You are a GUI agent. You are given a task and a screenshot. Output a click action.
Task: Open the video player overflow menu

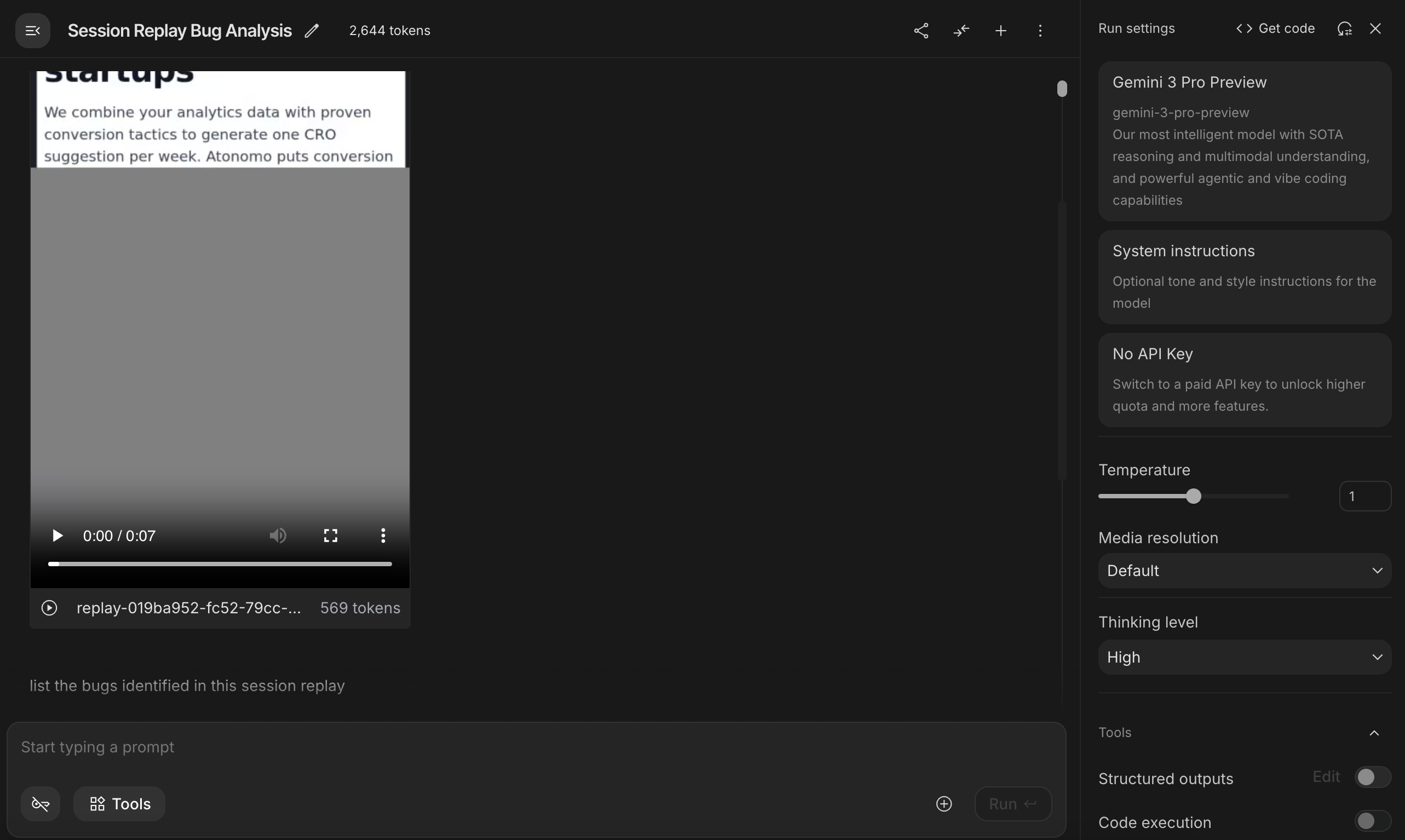point(383,535)
